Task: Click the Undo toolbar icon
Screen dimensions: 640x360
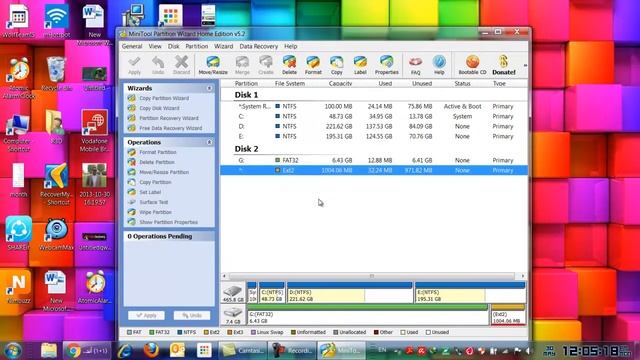Action: [x=158, y=65]
